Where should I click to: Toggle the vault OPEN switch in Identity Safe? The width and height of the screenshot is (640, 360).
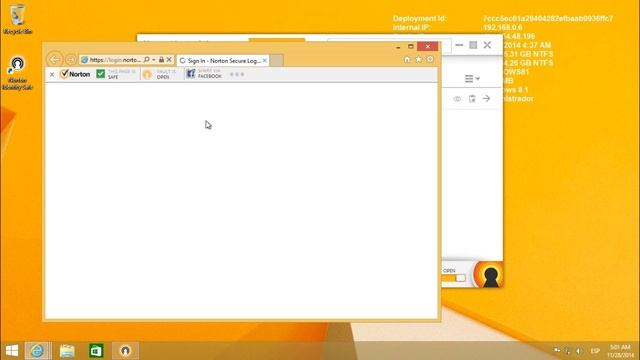coord(454,278)
